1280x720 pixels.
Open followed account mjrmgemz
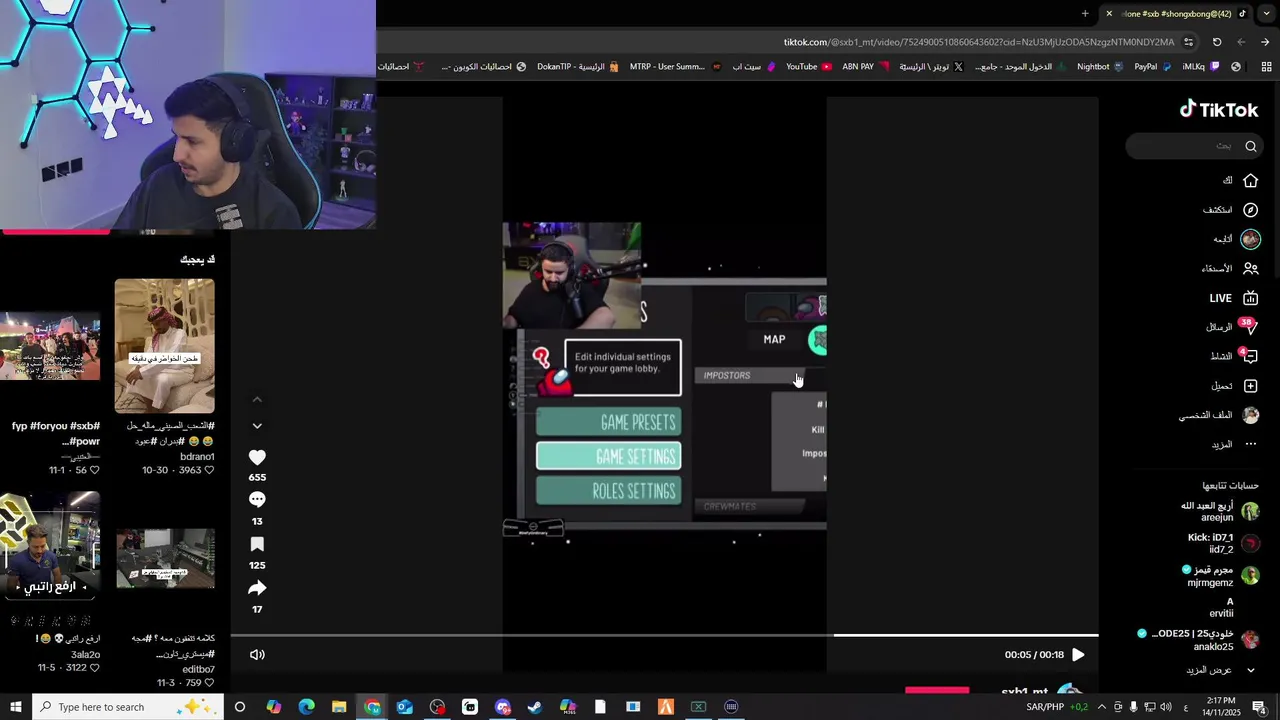1220,576
